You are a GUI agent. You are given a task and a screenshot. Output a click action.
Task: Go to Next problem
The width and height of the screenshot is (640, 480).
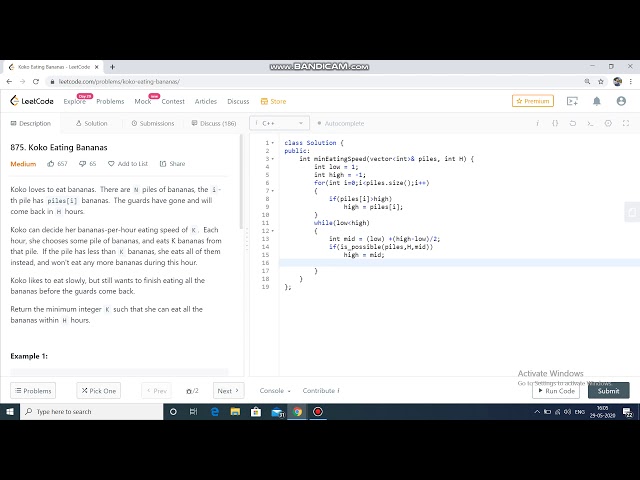tap(228, 391)
